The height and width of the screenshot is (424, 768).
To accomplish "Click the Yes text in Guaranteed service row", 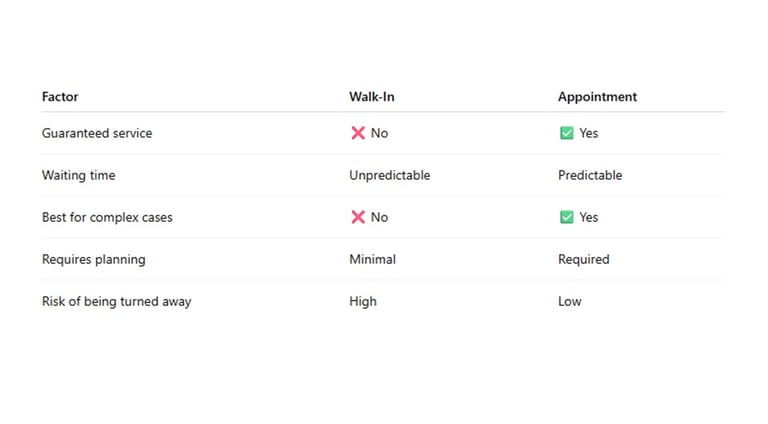I will coord(588,133).
